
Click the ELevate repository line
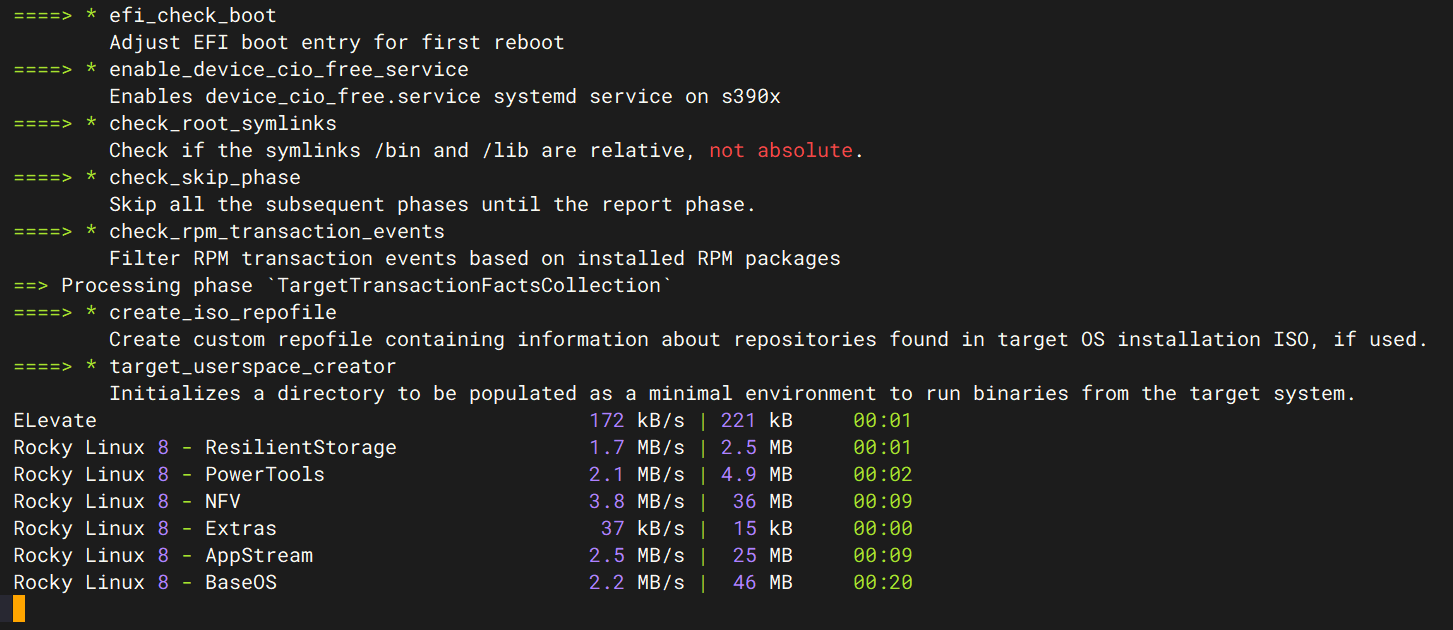coord(55,420)
